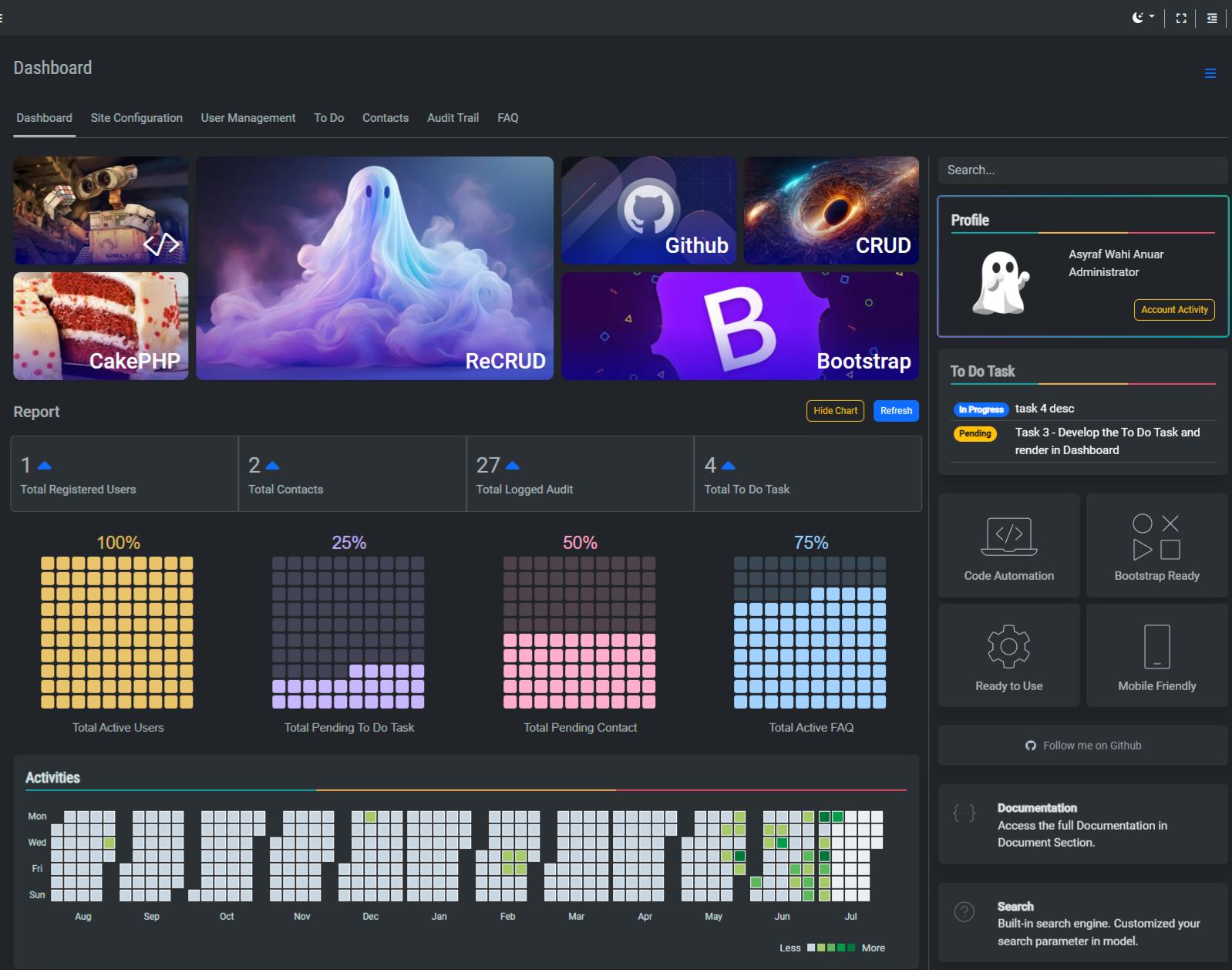Open 'Task 3 - Develop the To Do Task' item
Screen dimensions: 1232x970
1107,441
